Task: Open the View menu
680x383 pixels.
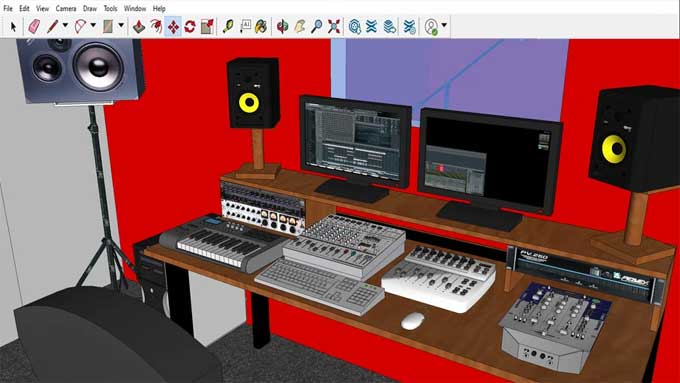Action: point(42,8)
